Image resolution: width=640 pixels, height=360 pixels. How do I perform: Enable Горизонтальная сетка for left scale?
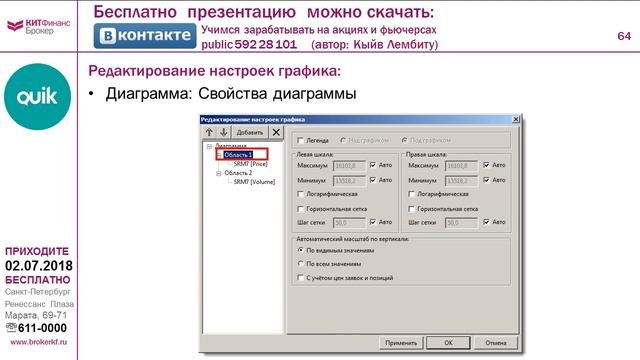(301, 209)
